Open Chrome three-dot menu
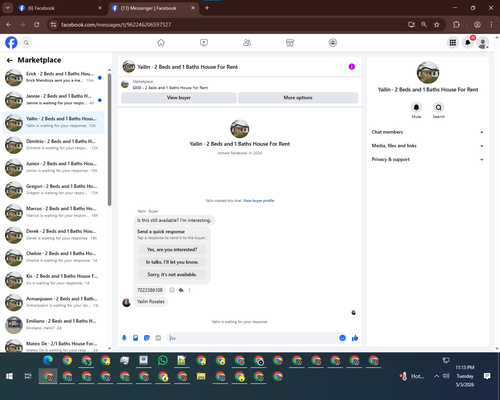This screenshot has width=500, height=400. [x=491, y=24]
